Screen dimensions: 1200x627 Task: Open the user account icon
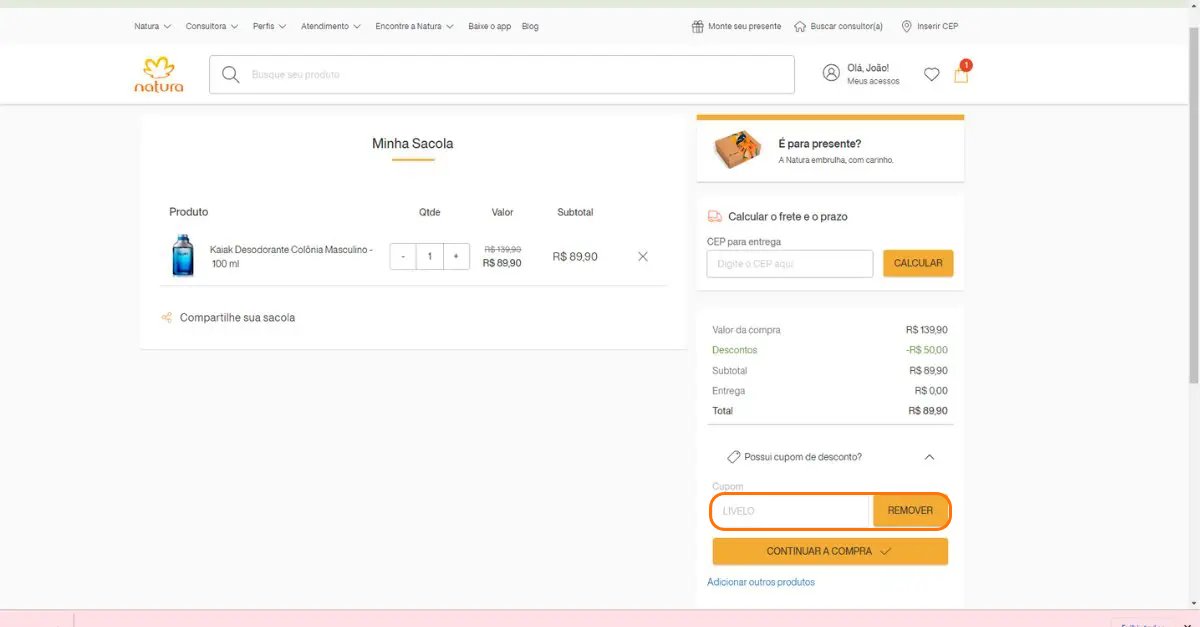(x=831, y=73)
